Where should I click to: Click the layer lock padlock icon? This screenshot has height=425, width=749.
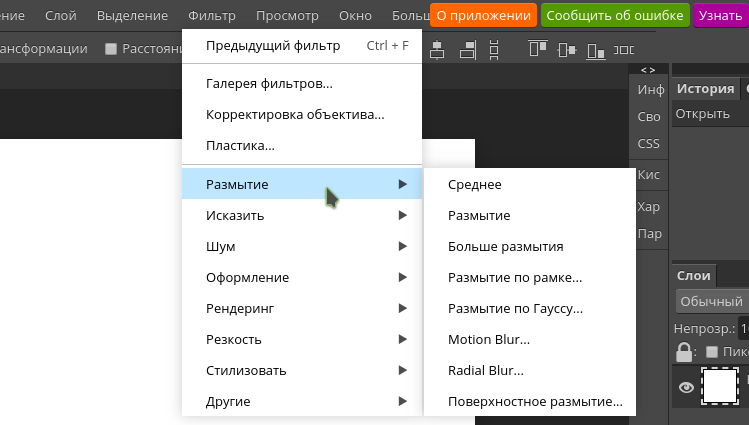(684, 352)
